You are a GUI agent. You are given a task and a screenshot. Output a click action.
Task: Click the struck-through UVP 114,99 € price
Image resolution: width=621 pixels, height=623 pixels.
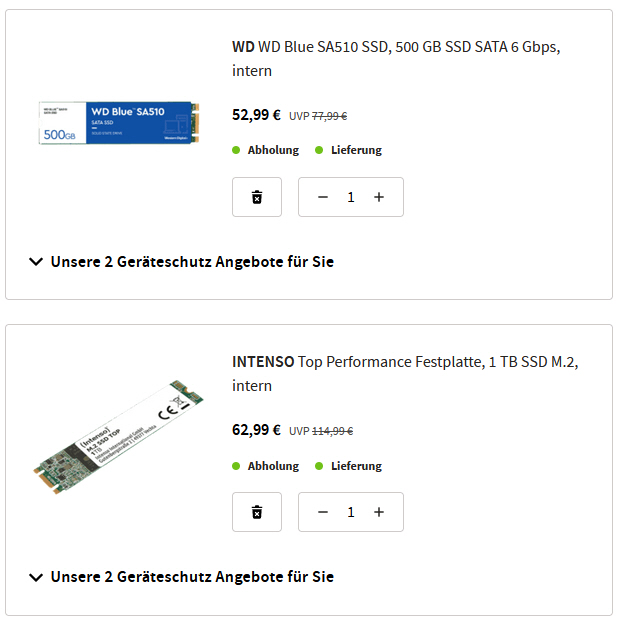click(332, 431)
